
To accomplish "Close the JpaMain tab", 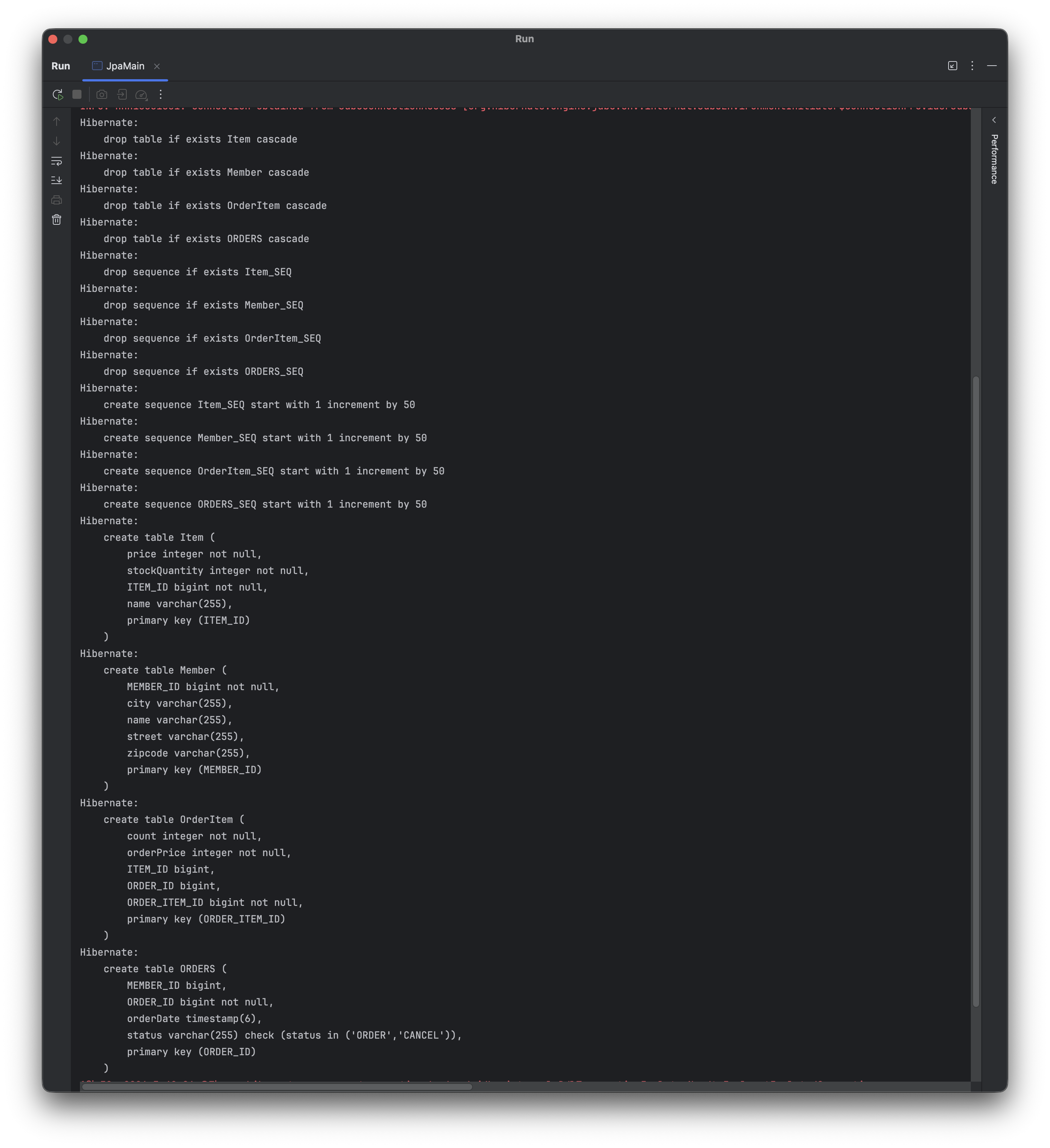I will (157, 67).
